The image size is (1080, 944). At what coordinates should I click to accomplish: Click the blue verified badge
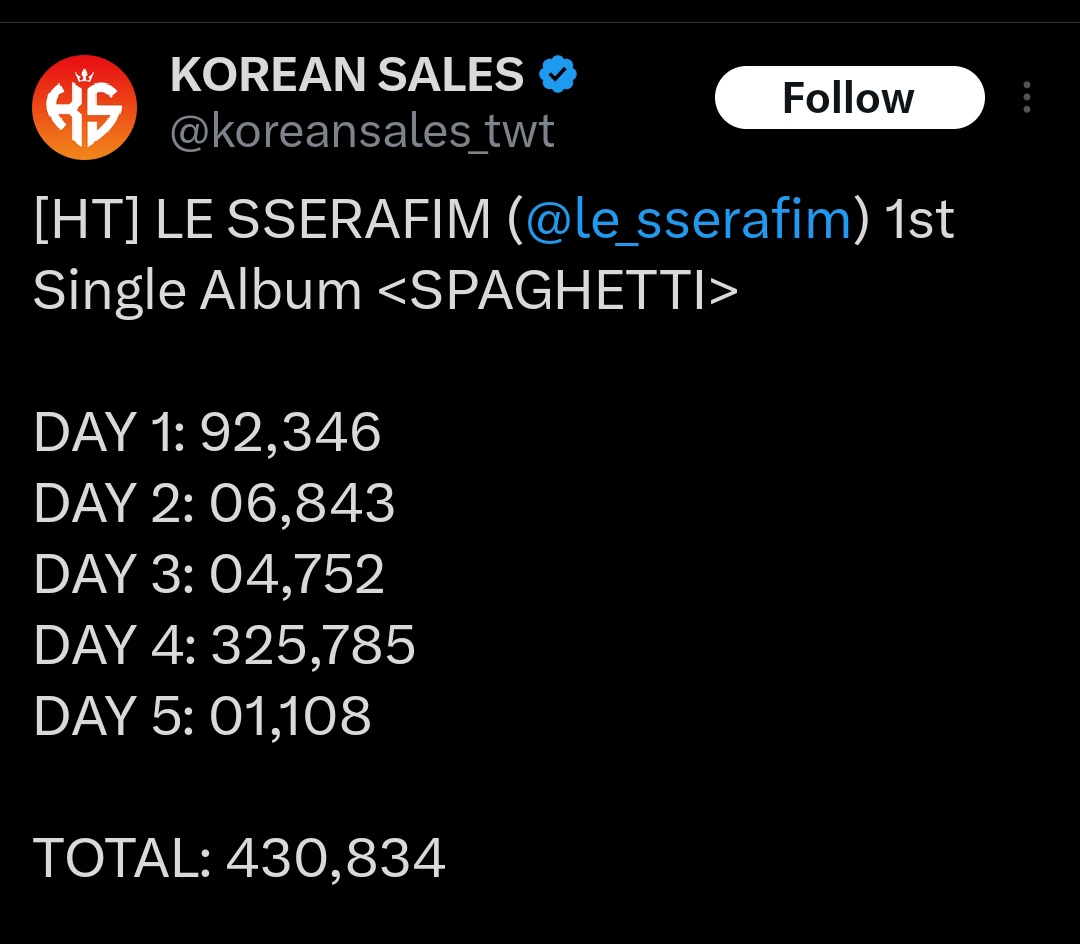click(x=557, y=75)
